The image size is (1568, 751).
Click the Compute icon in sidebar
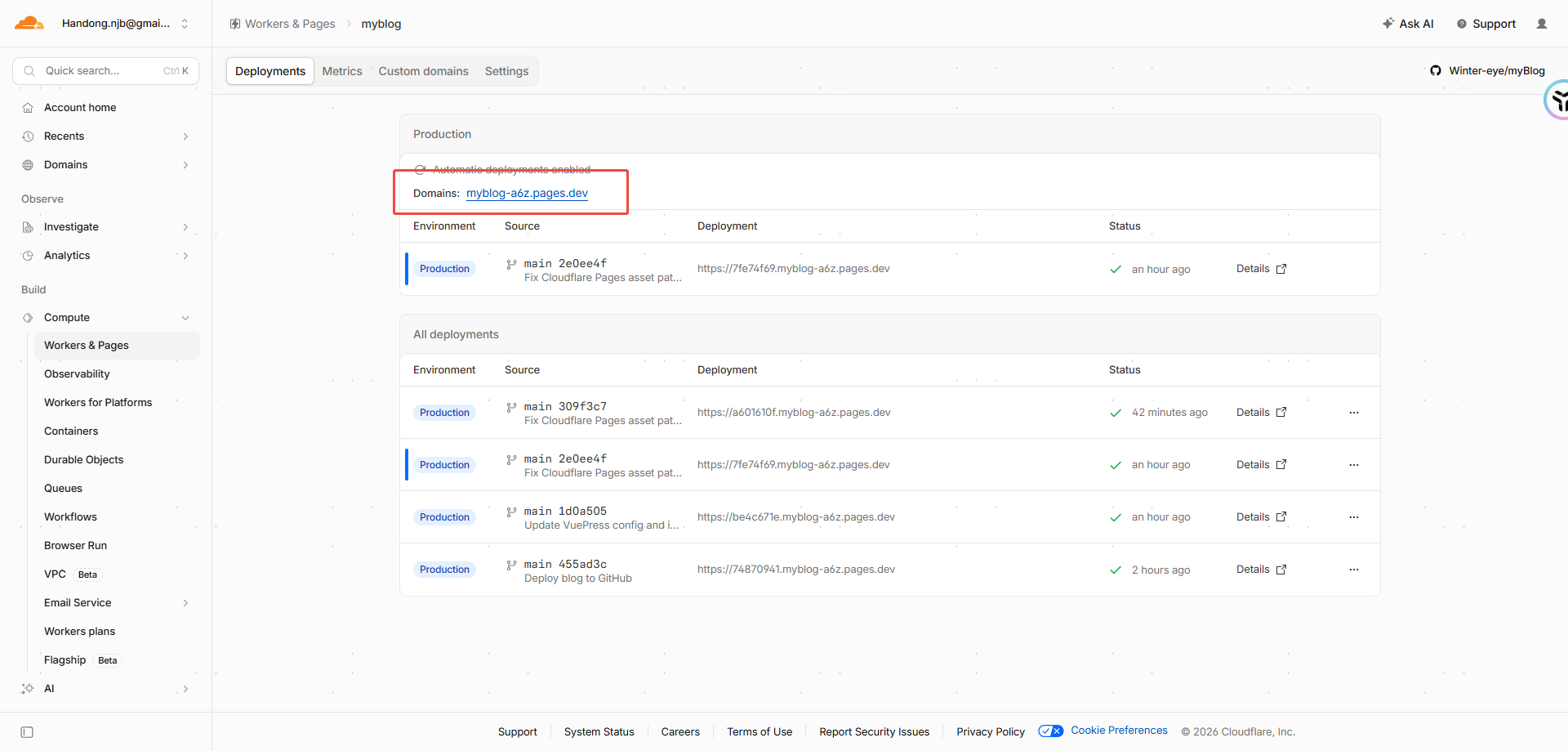click(x=28, y=318)
